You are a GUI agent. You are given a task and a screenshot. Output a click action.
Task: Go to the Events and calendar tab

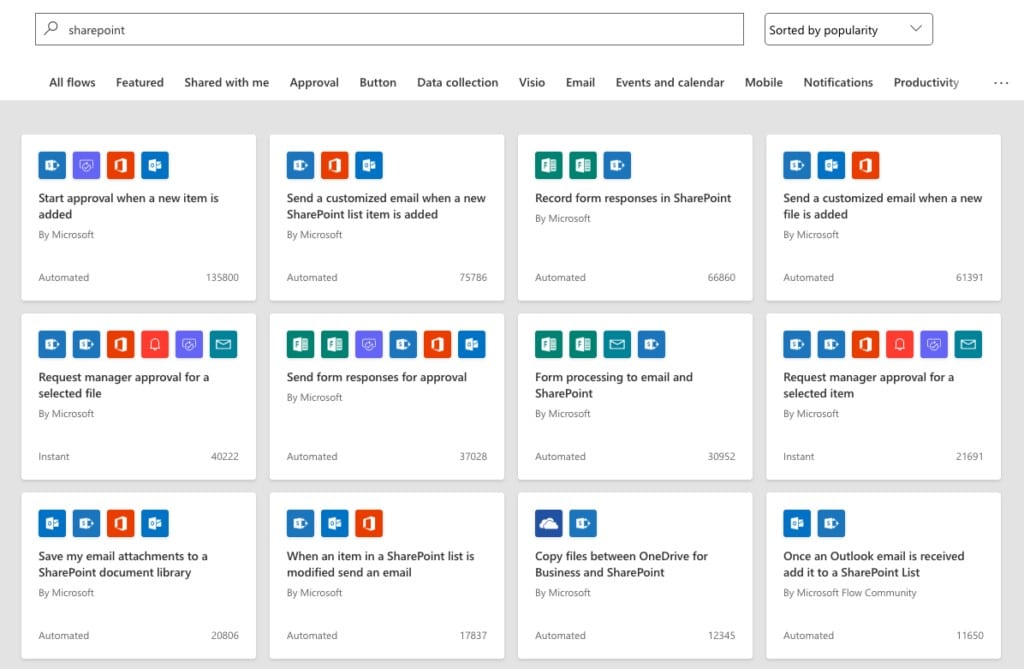click(669, 83)
